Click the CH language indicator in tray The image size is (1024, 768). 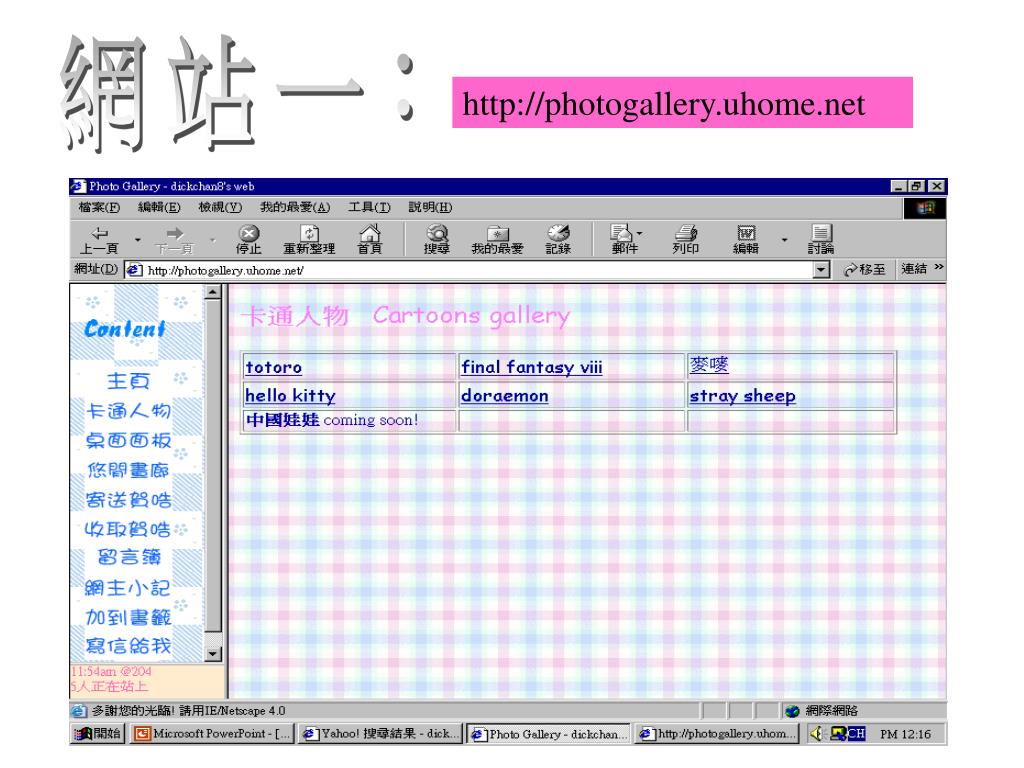pos(856,733)
